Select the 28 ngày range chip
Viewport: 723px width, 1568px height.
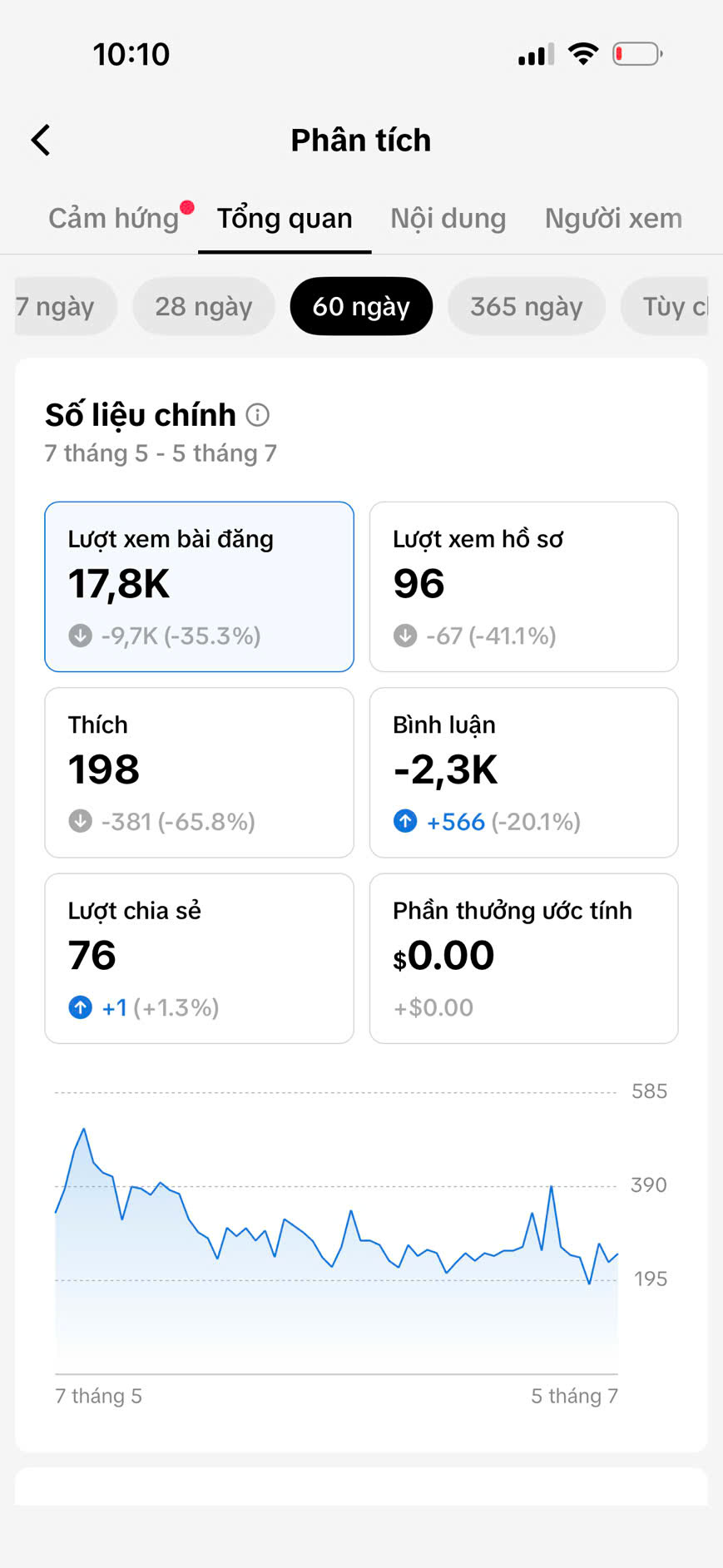[204, 306]
